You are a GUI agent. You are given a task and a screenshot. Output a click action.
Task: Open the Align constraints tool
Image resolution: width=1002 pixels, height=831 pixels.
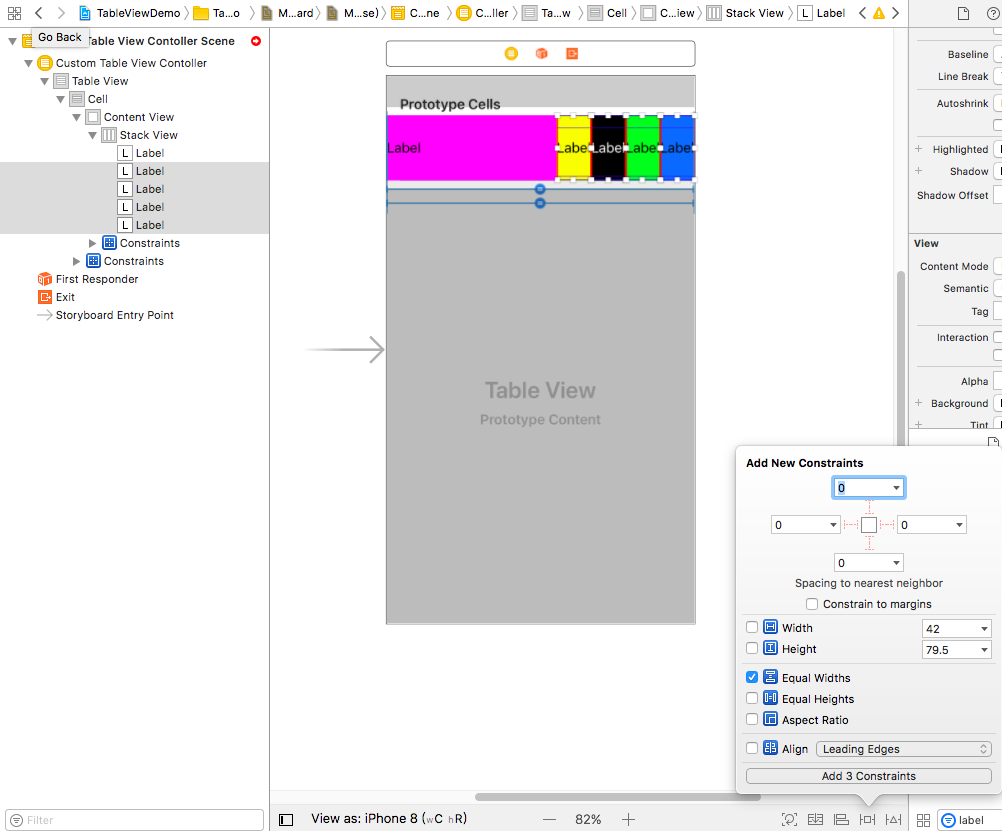[x=841, y=819]
